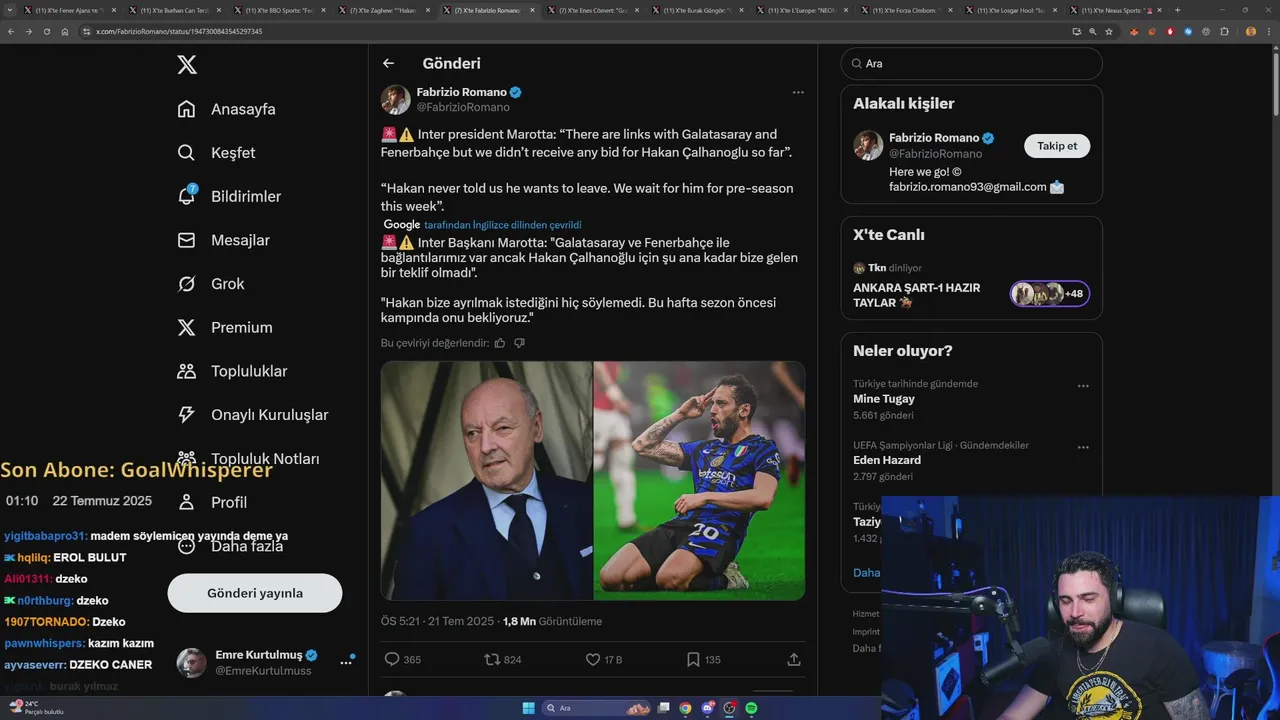Viewport: 1280px width, 720px height.
Task: Click the Ara search field on X
Action: [x=971, y=63]
